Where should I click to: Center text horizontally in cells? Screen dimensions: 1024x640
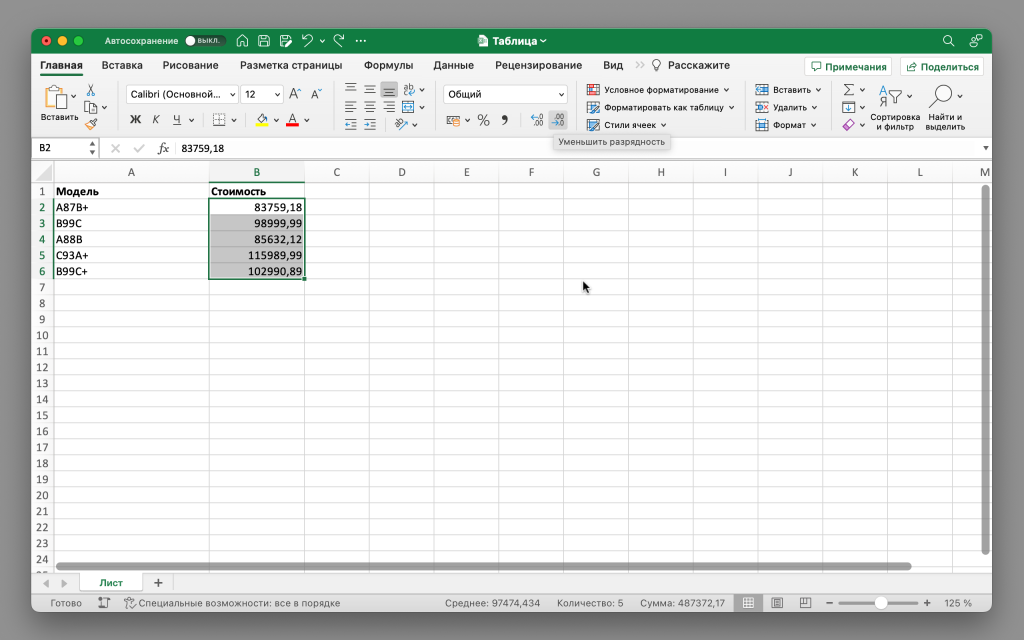[370, 106]
